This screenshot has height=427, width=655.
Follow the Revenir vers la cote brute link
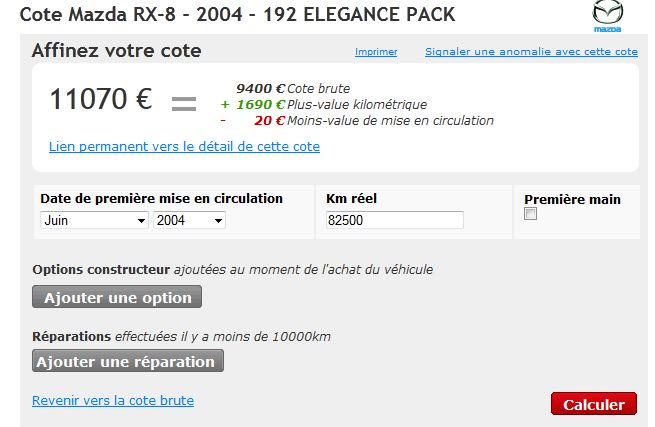(x=113, y=400)
